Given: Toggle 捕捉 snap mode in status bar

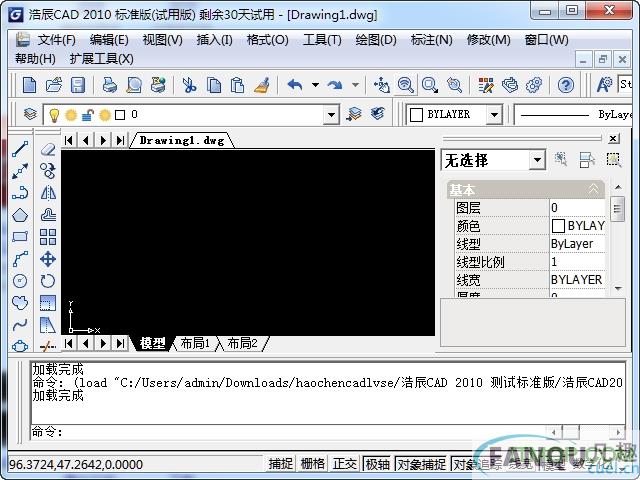Looking at the screenshot, I should (281, 464).
